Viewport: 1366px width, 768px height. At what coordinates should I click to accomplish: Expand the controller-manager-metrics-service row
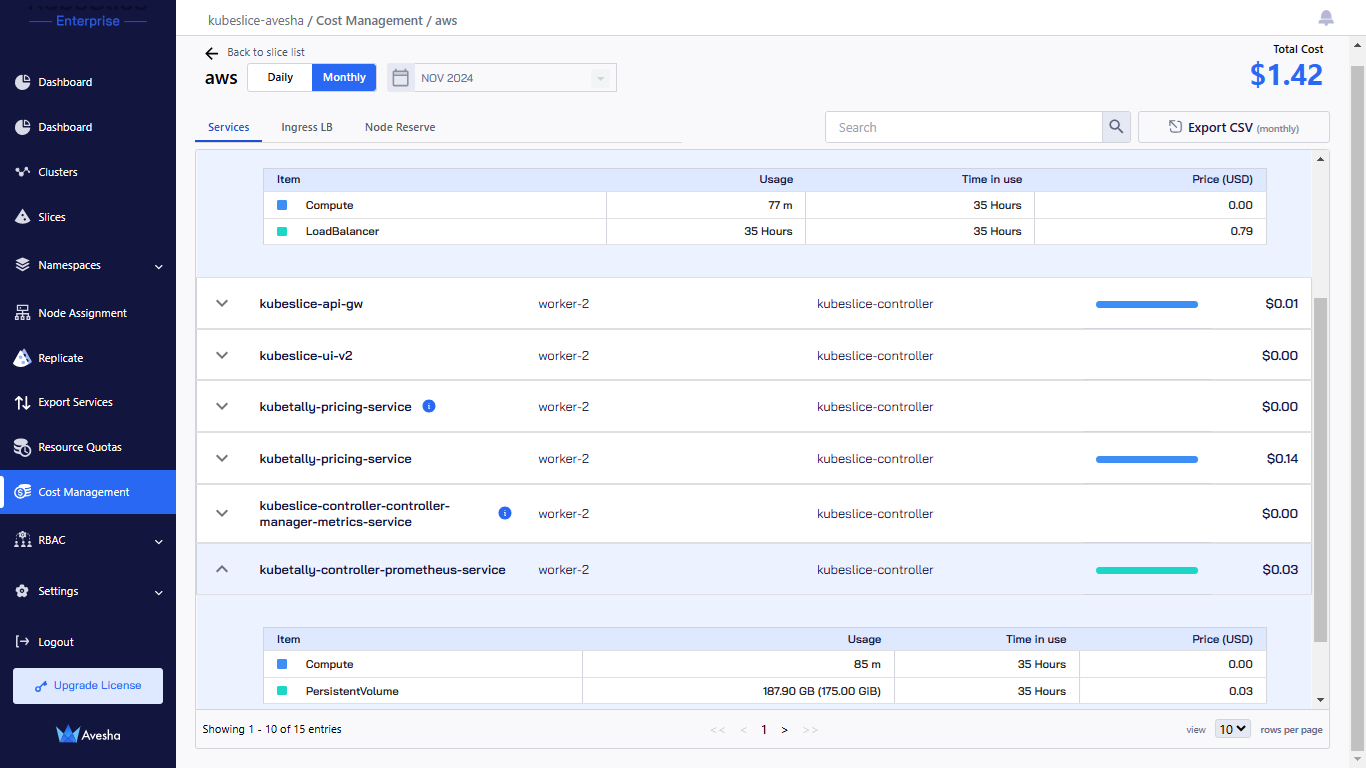coord(223,513)
